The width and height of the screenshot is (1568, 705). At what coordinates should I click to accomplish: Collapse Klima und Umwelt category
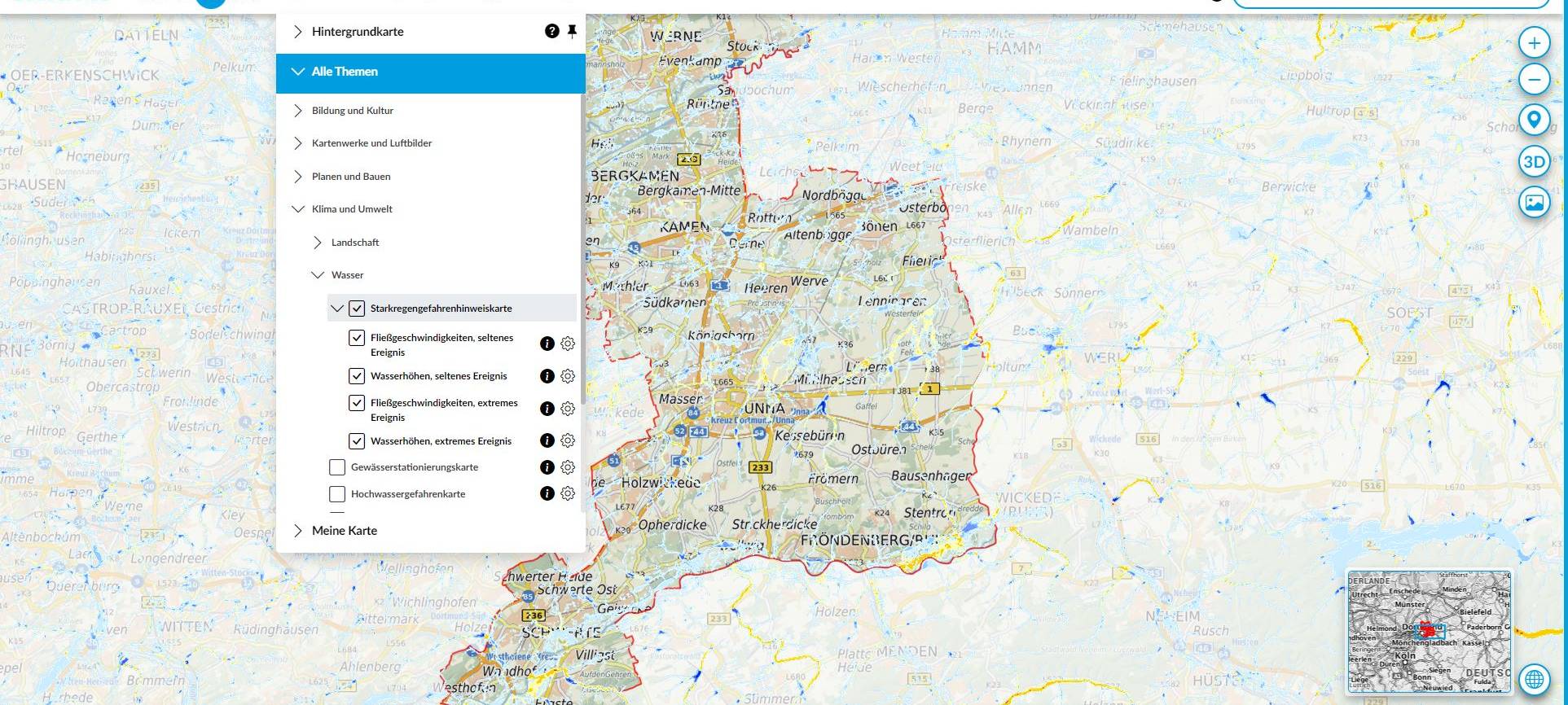(298, 209)
